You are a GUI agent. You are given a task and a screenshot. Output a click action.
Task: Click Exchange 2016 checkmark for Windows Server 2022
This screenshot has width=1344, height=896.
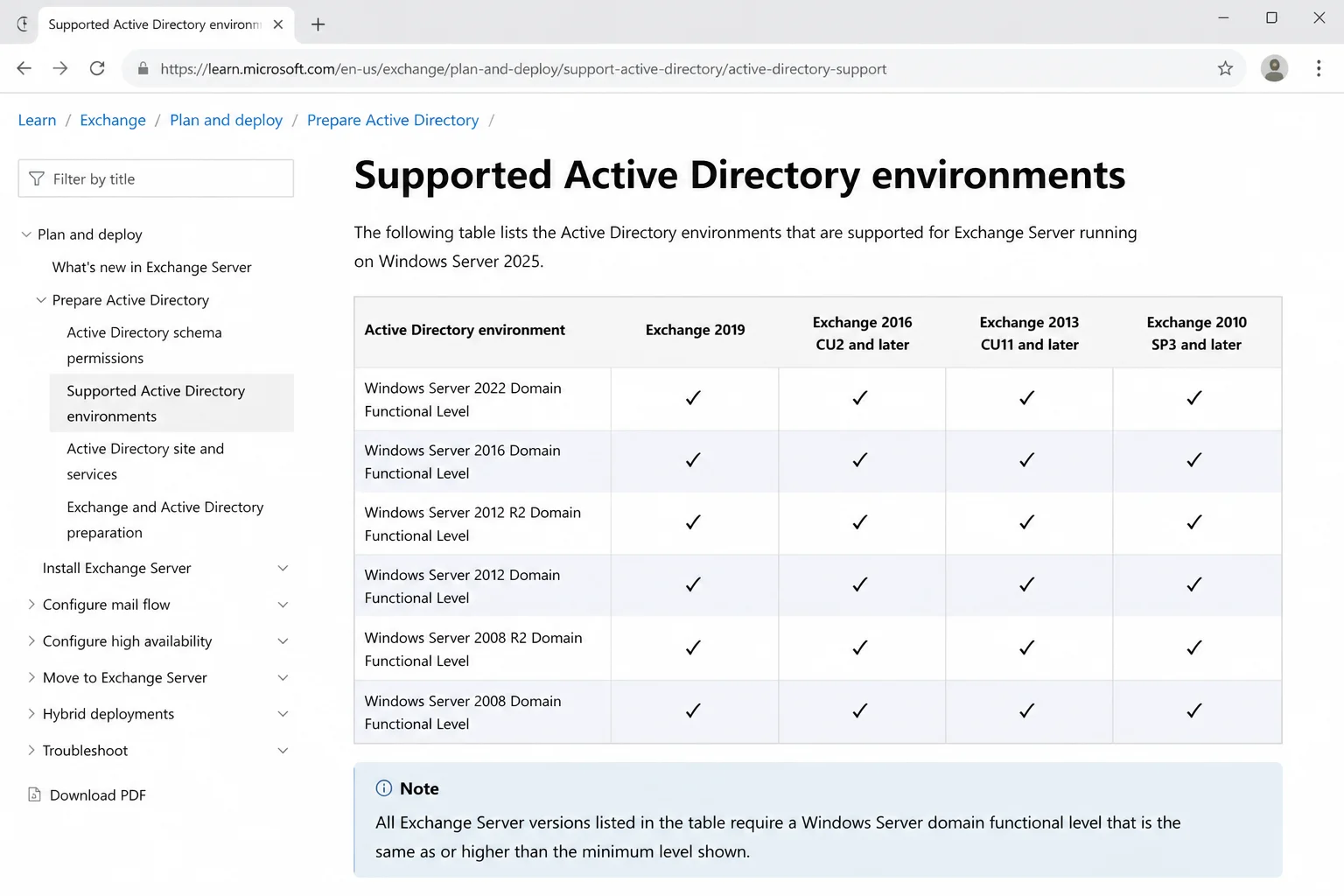(x=860, y=398)
